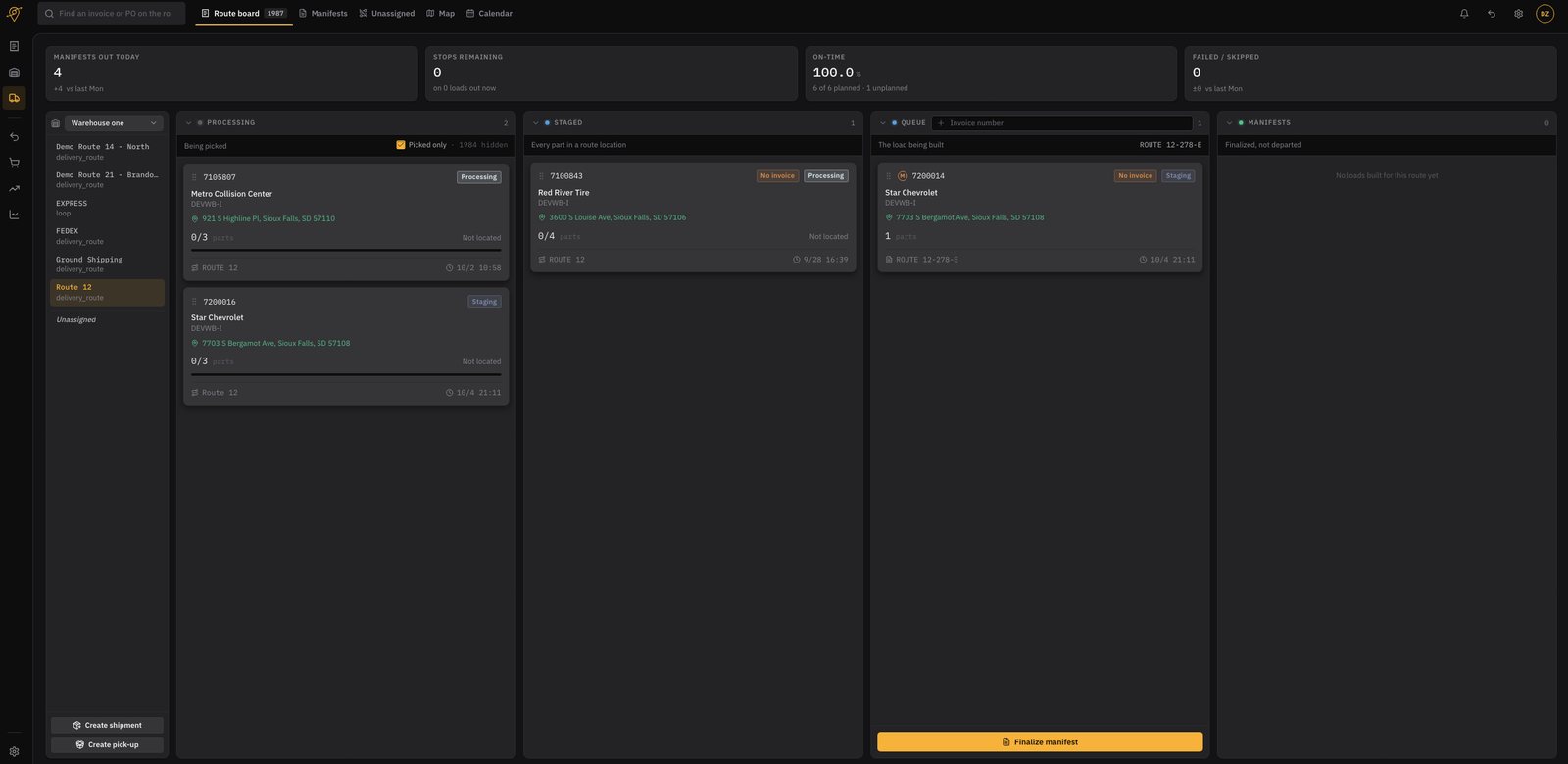Grab the drag handle on invoice 7100843

click(x=541, y=176)
